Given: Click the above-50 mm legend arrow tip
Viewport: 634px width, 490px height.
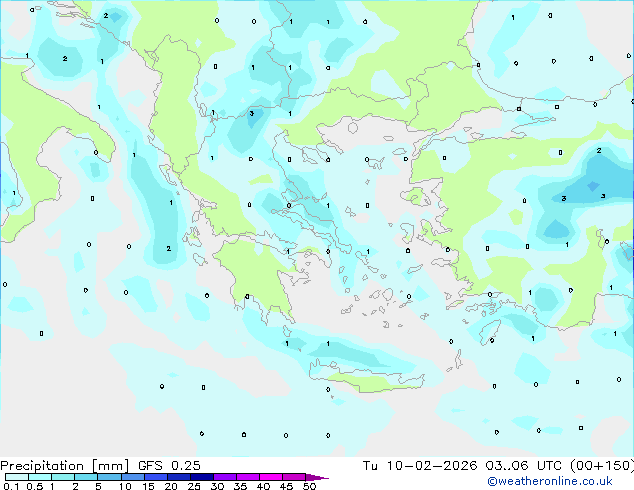Looking at the screenshot, I should pos(317,477).
